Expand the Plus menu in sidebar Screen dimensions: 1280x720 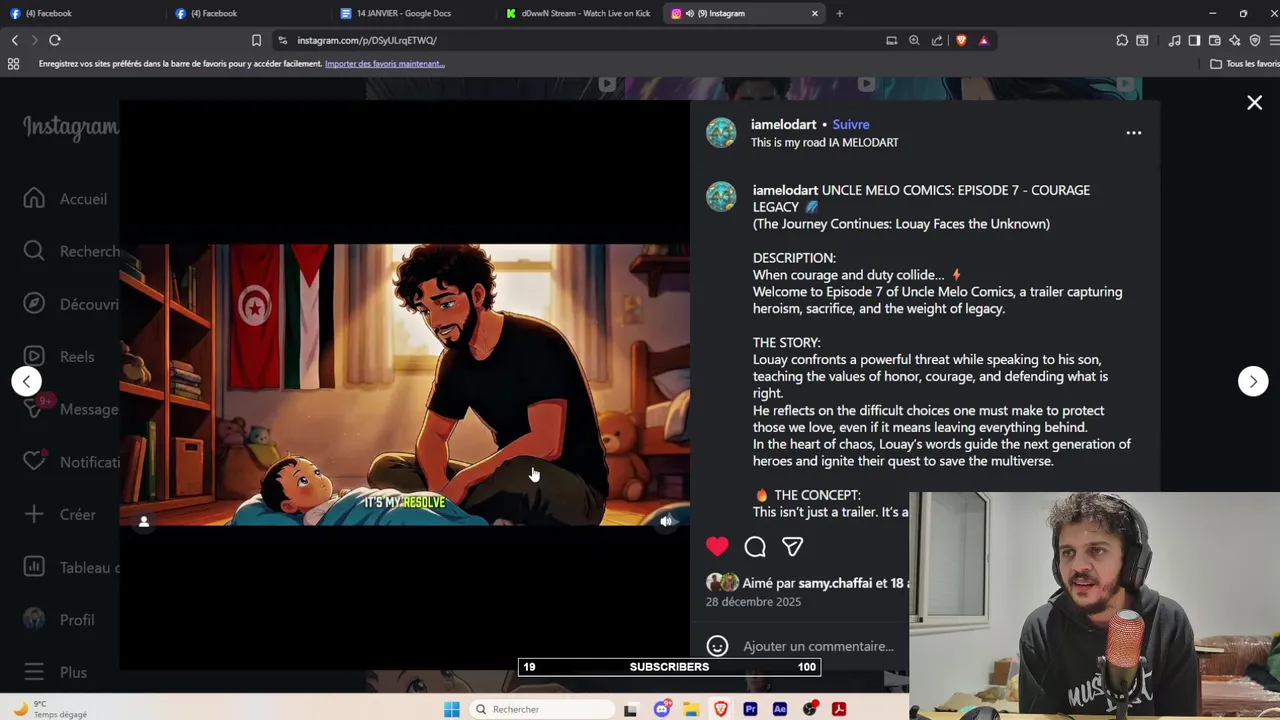55,672
